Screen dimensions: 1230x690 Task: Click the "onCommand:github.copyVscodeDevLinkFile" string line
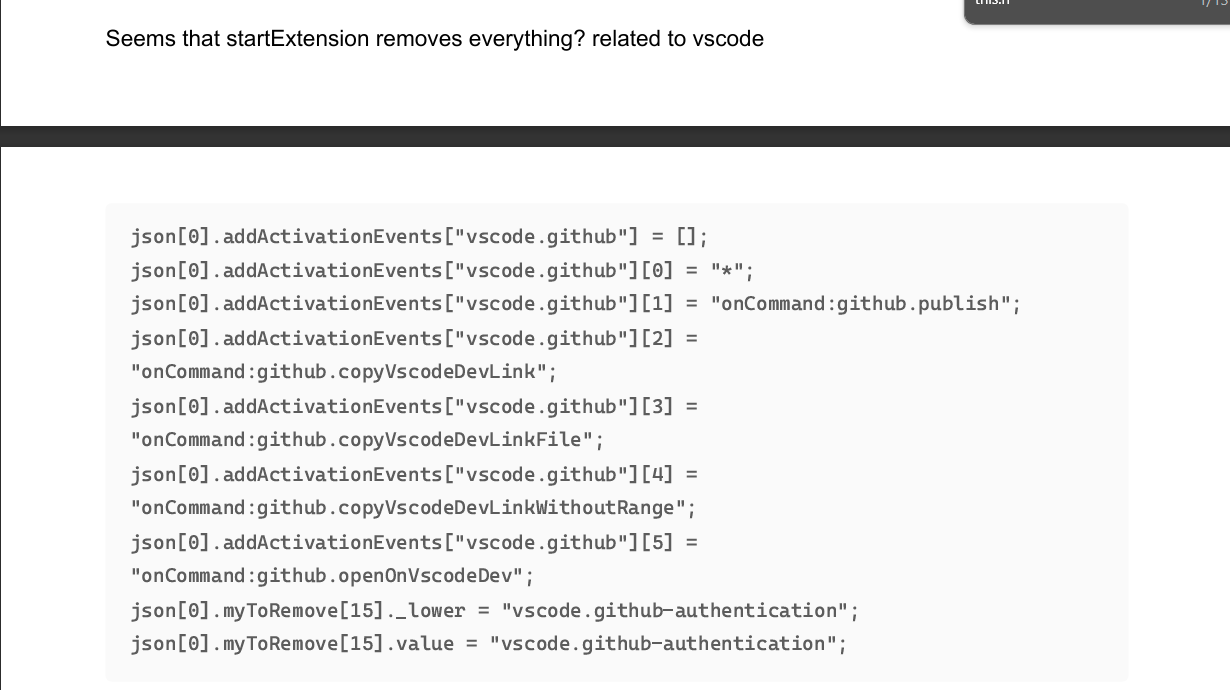coord(367,441)
